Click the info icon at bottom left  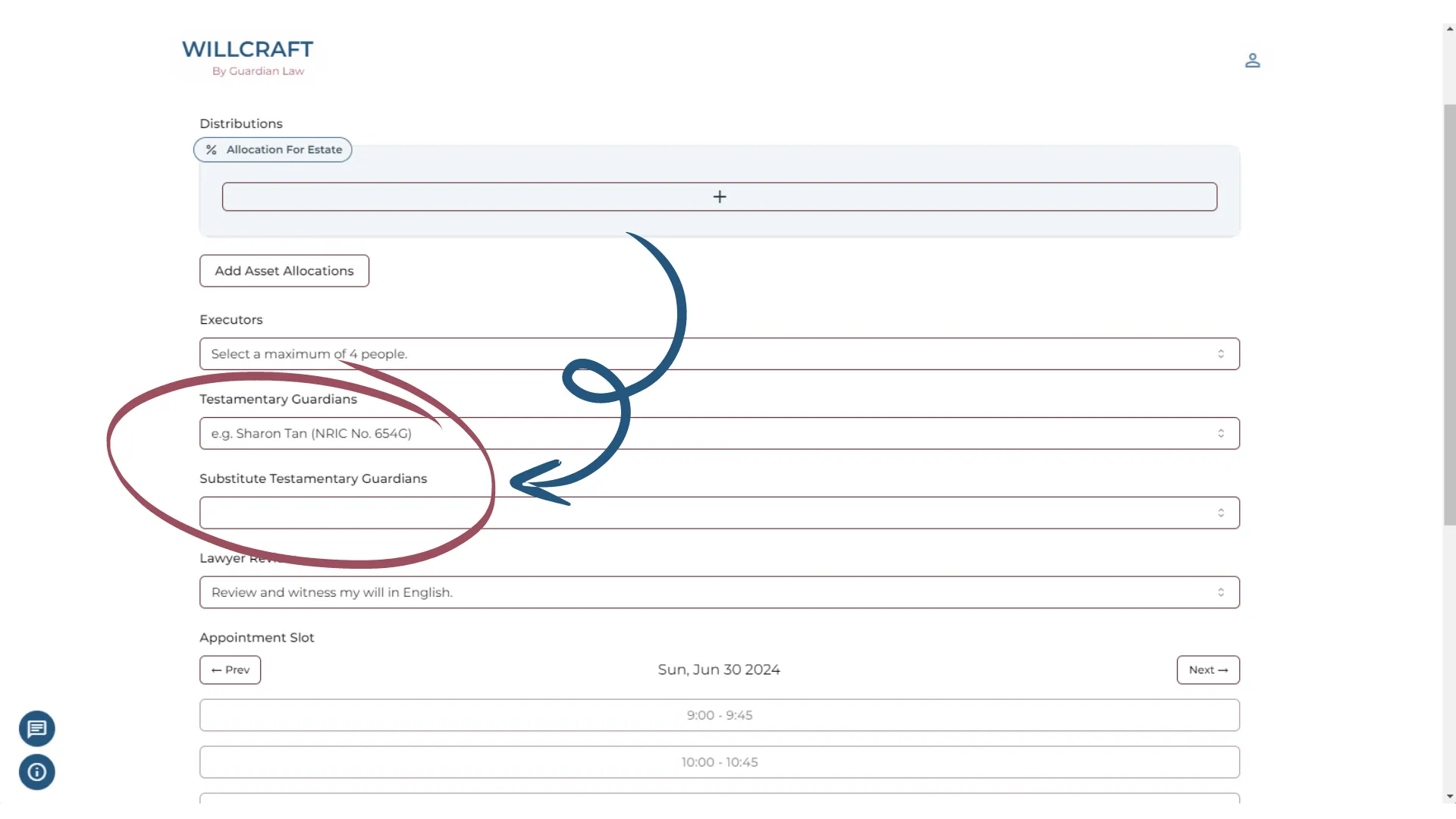pos(36,772)
